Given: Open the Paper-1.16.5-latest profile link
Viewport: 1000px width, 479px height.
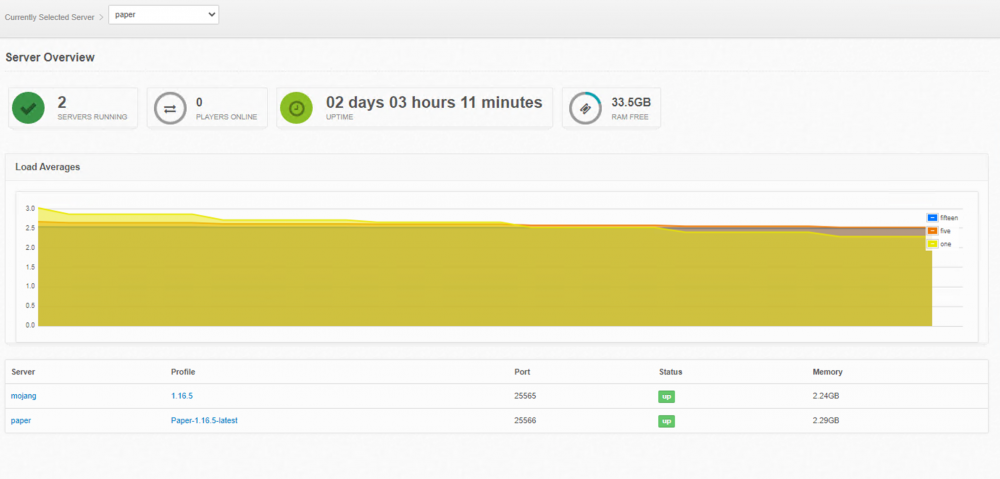Looking at the screenshot, I should tap(204, 421).
